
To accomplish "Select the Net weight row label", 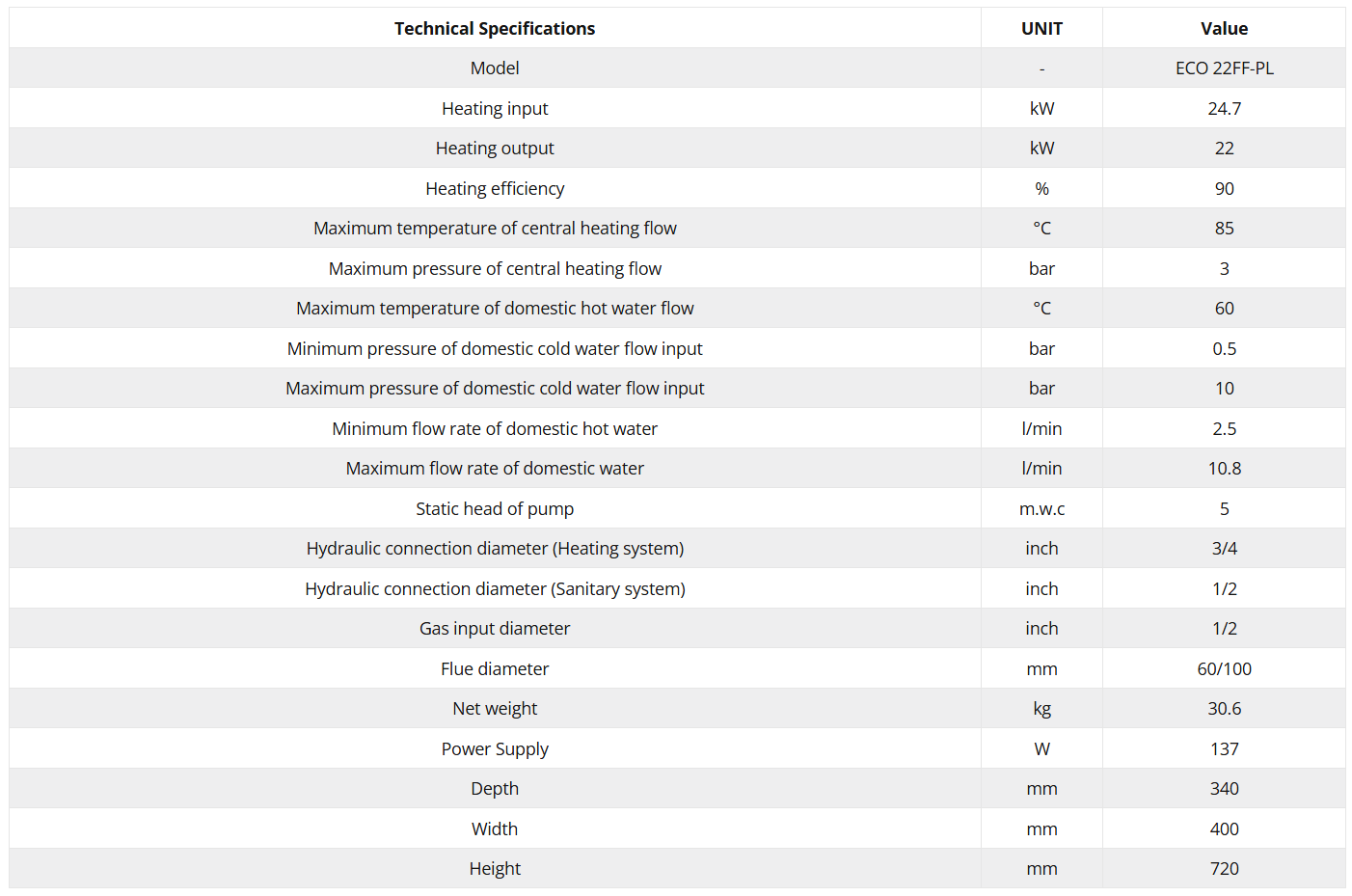I will pos(495,709).
